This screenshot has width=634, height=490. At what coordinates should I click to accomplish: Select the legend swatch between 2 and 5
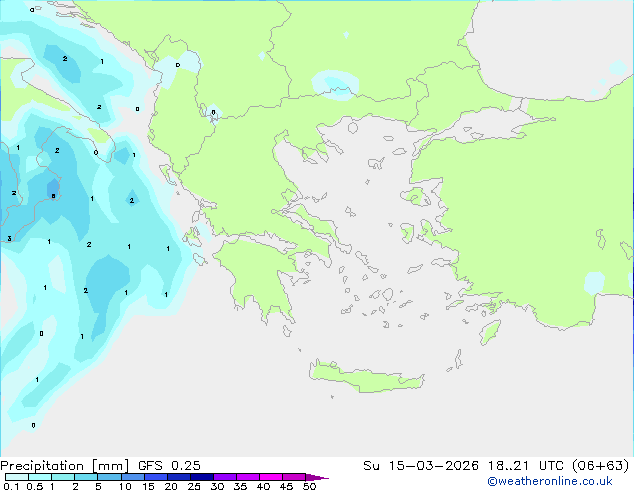coord(86,477)
